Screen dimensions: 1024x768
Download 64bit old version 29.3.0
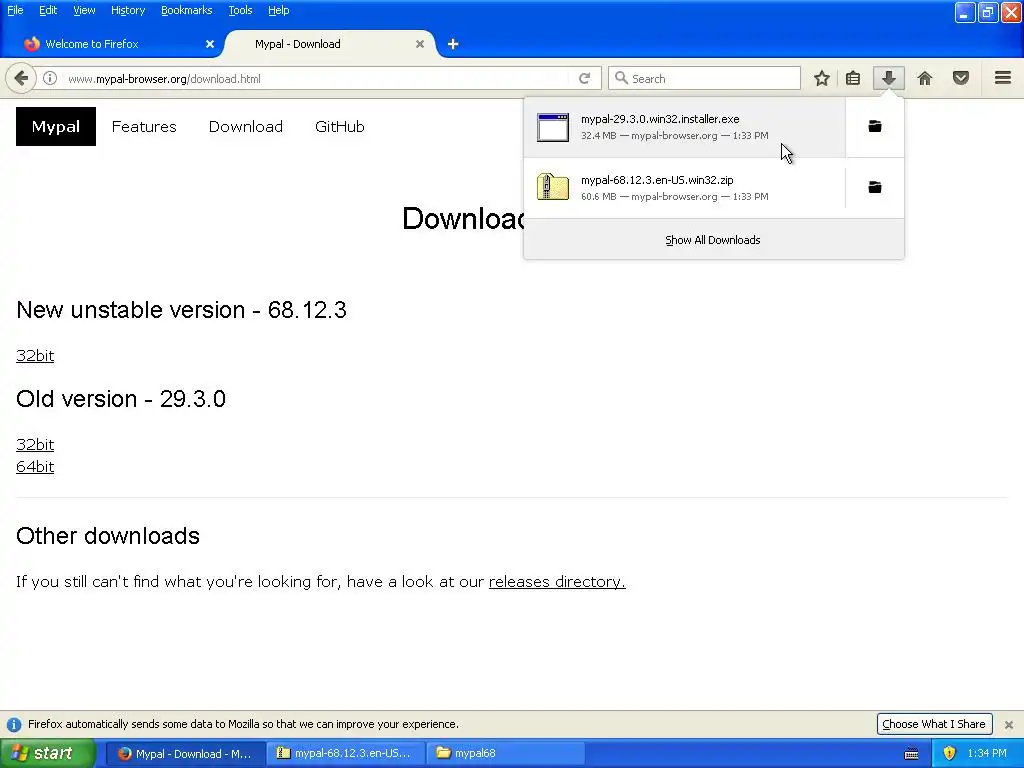[35, 466]
